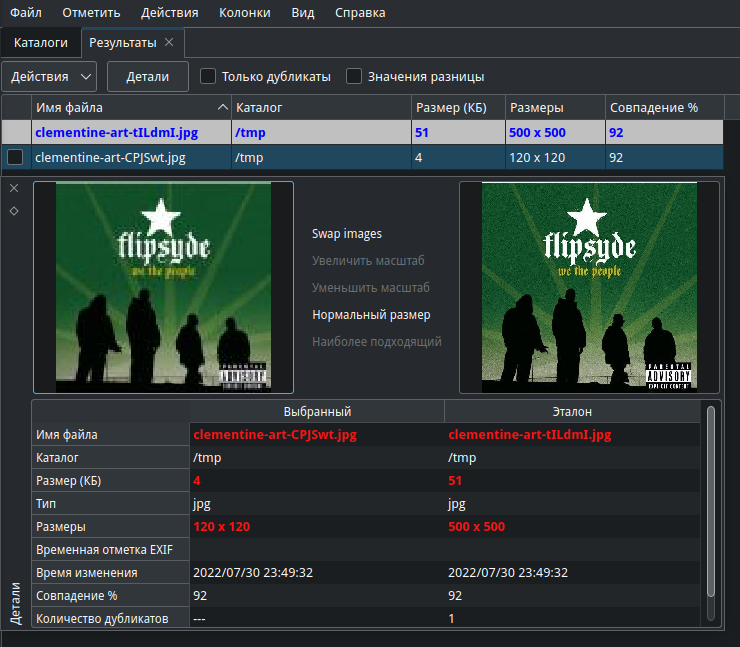This screenshot has height=647, width=740.
Task: Open the Отметить menu
Action: tap(91, 13)
